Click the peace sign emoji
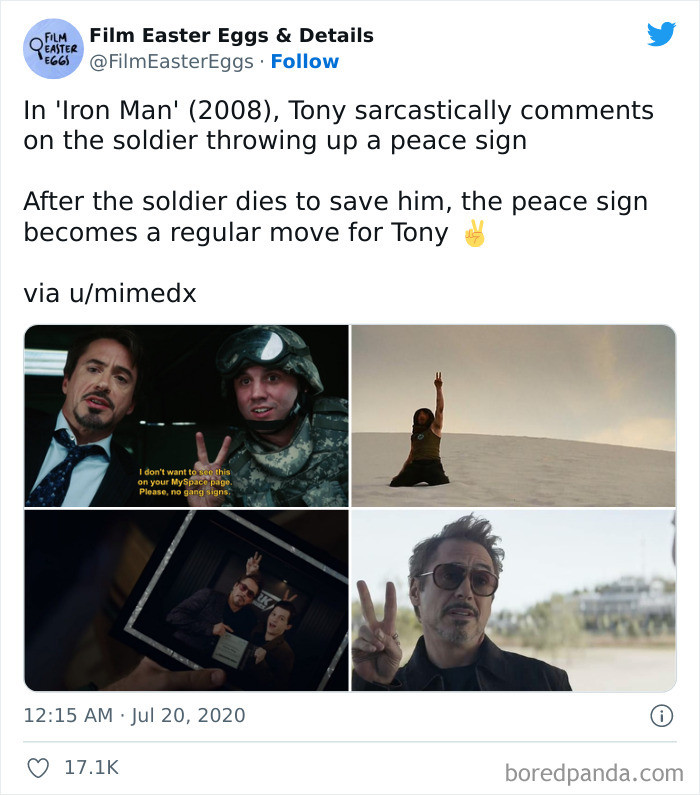The height and width of the screenshot is (795, 700). 474,233
